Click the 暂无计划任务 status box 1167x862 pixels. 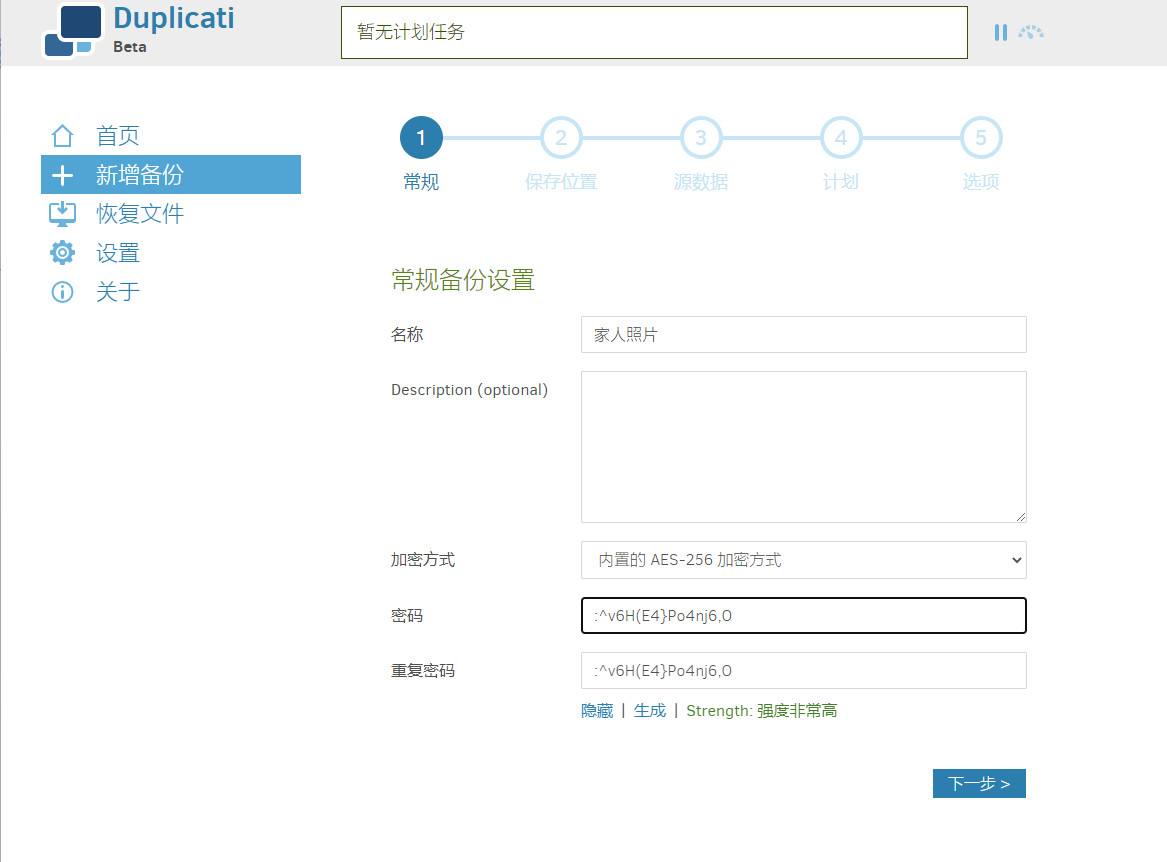click(x=654, y=33)
